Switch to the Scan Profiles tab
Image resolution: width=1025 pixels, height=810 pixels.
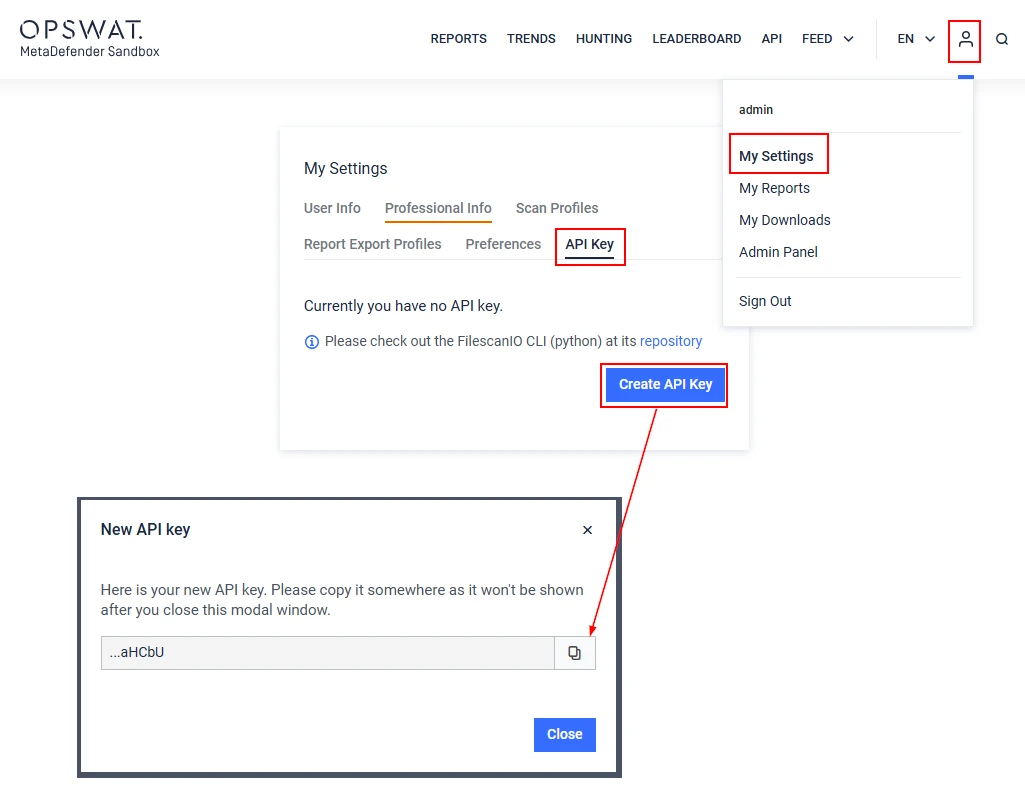click(557, 208)
